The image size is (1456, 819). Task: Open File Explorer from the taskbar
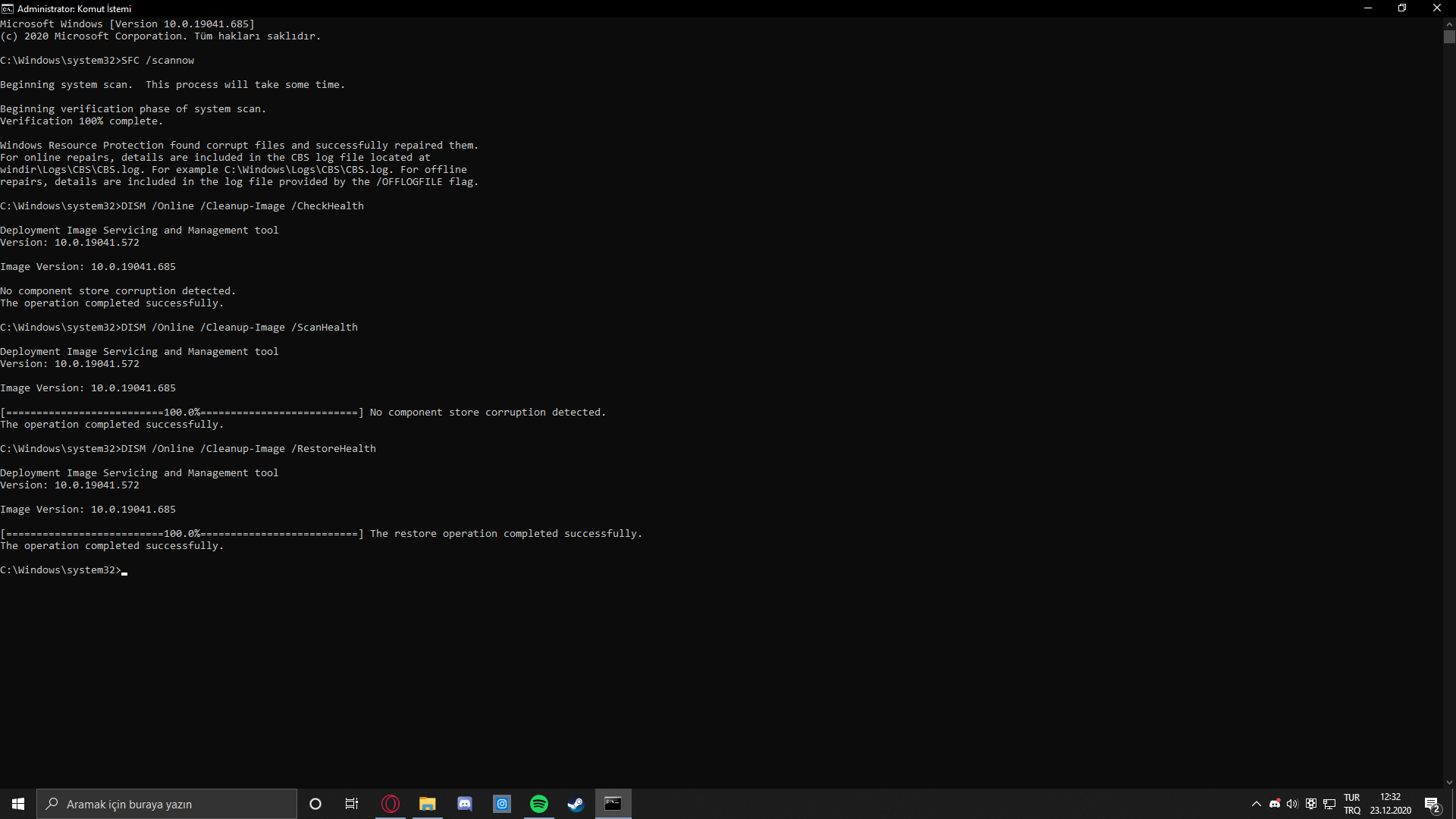click(428, 804)
